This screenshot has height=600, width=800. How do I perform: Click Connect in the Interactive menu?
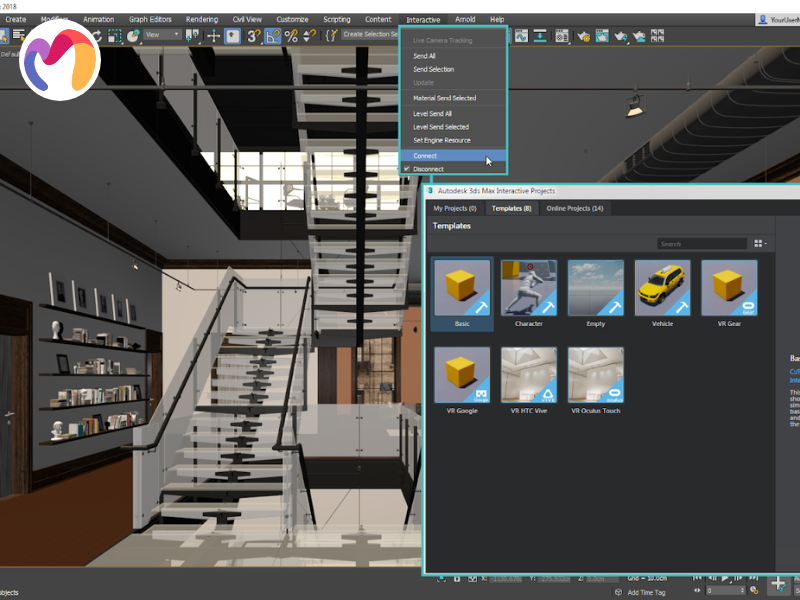[x=425, y=156]
